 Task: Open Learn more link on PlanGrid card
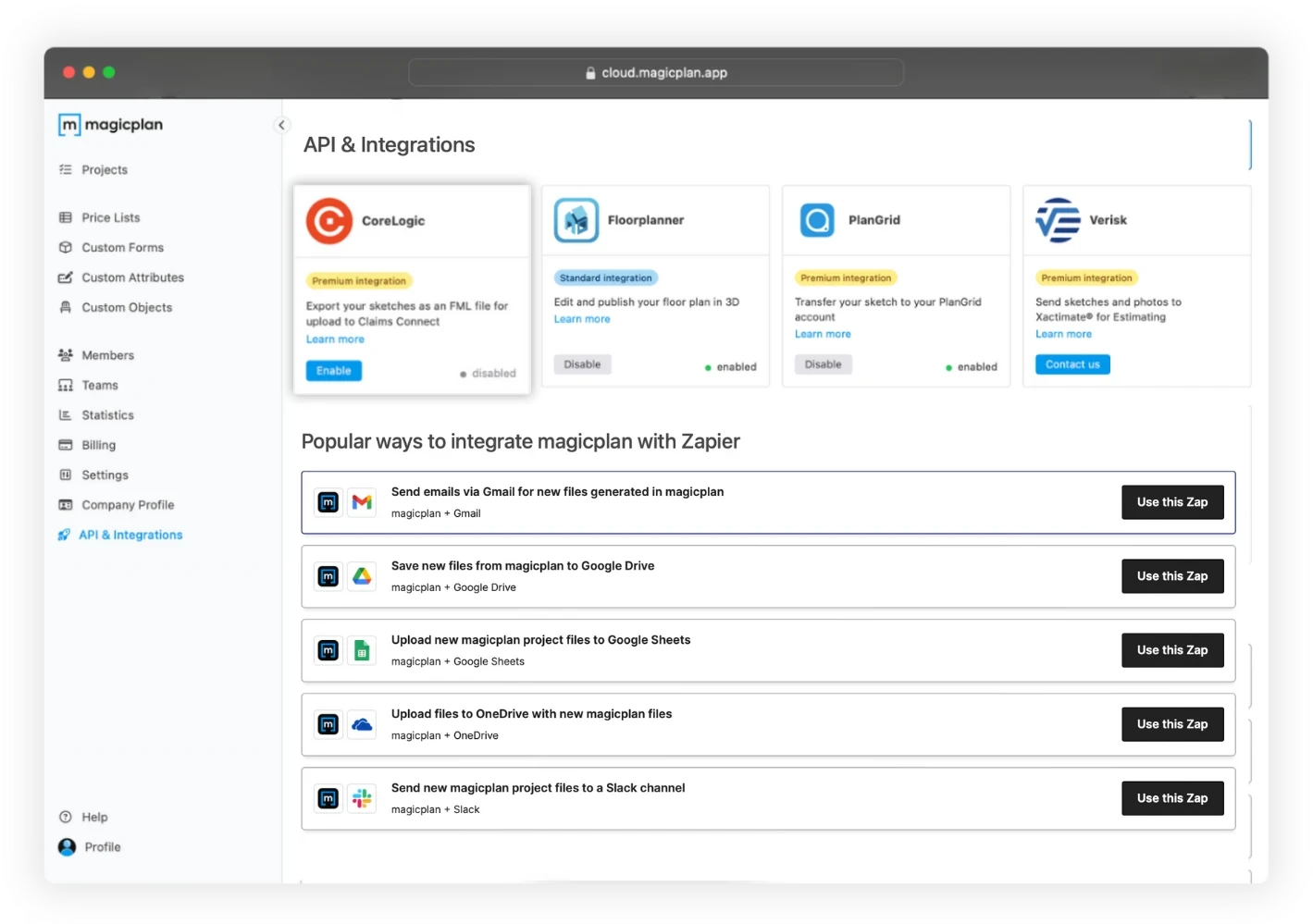point(823,334)
